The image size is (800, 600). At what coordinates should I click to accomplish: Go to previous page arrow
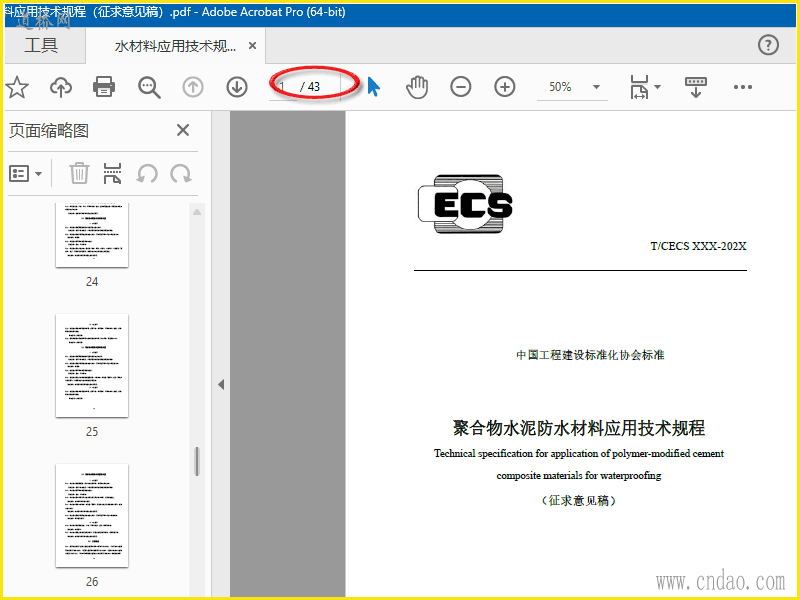coord(193,87)
